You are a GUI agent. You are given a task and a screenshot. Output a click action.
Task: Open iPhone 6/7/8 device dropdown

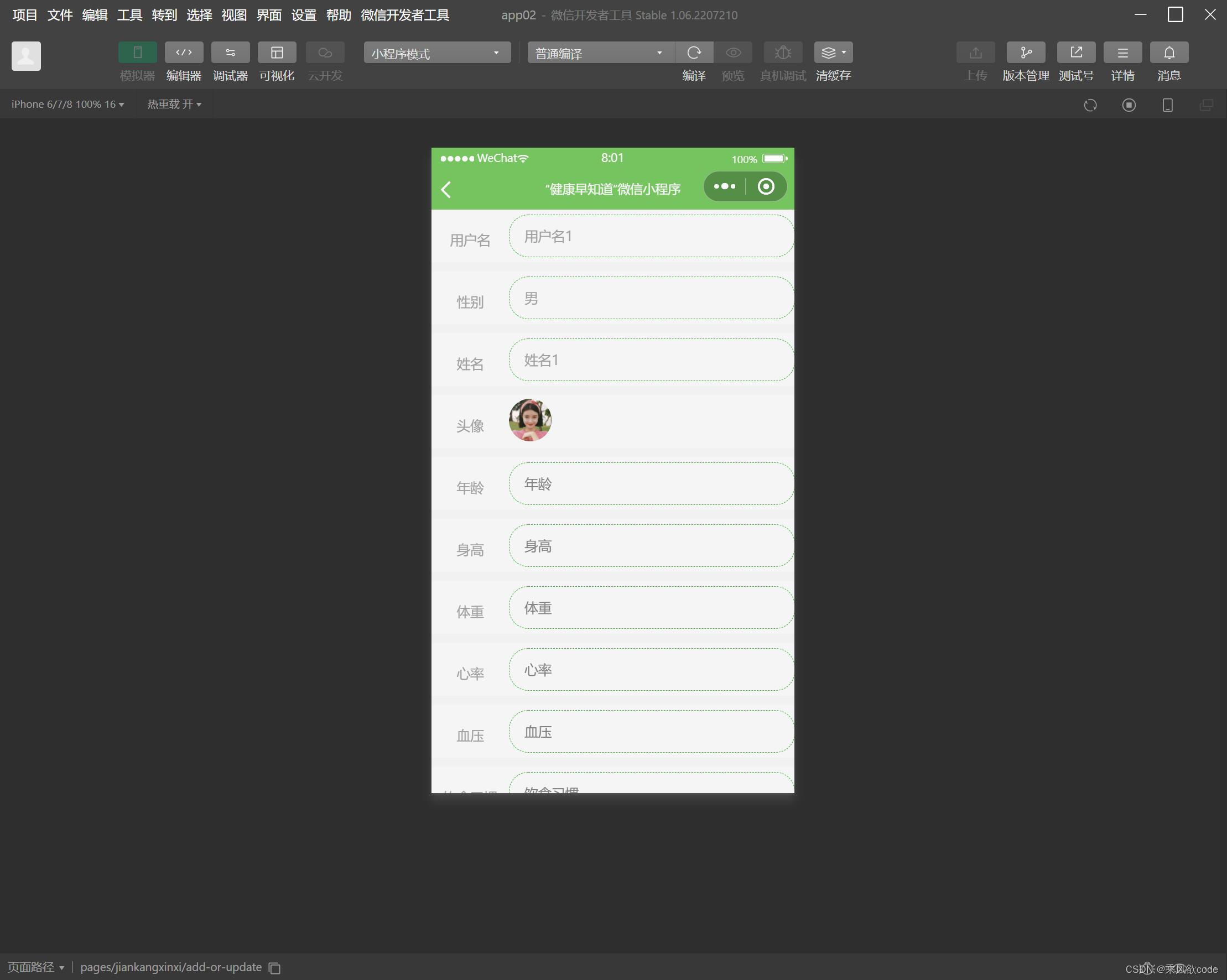[x=67, y=105]
